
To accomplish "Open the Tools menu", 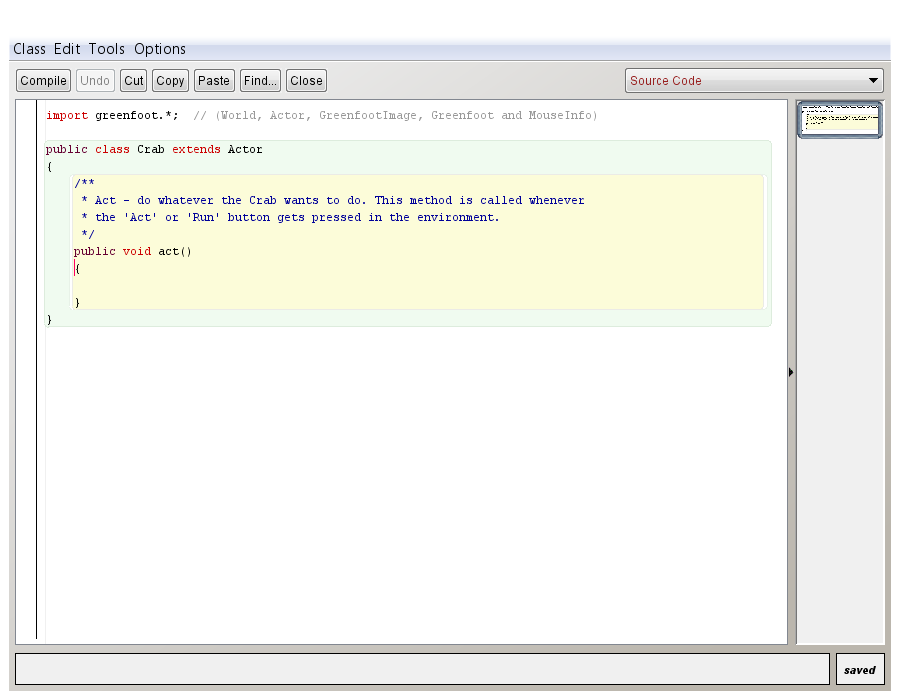I will coord(107,49).
